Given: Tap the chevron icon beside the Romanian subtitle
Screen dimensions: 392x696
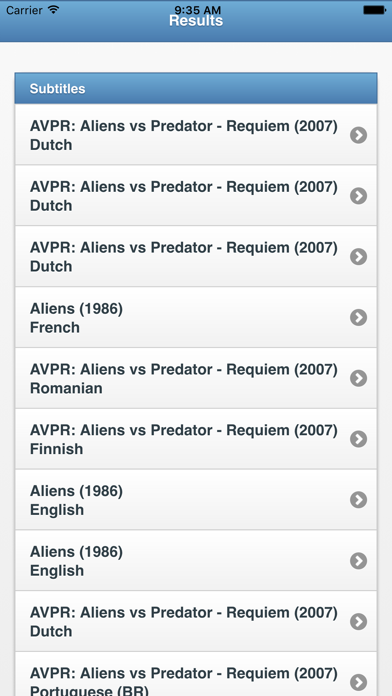Looking at the screenshot, I should (358, 378).
